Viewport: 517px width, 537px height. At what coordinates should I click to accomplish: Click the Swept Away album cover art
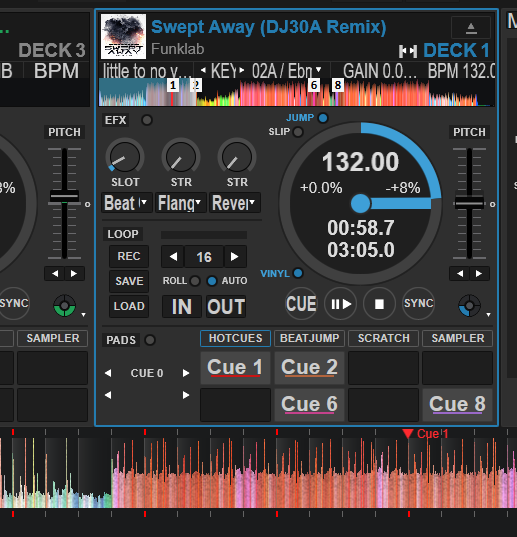(x=123, y=37)
